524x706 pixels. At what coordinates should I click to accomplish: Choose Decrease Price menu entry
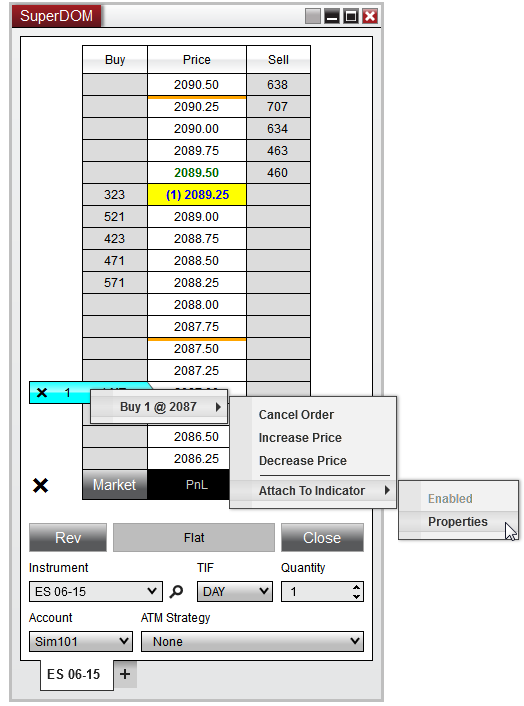(303, 461)
